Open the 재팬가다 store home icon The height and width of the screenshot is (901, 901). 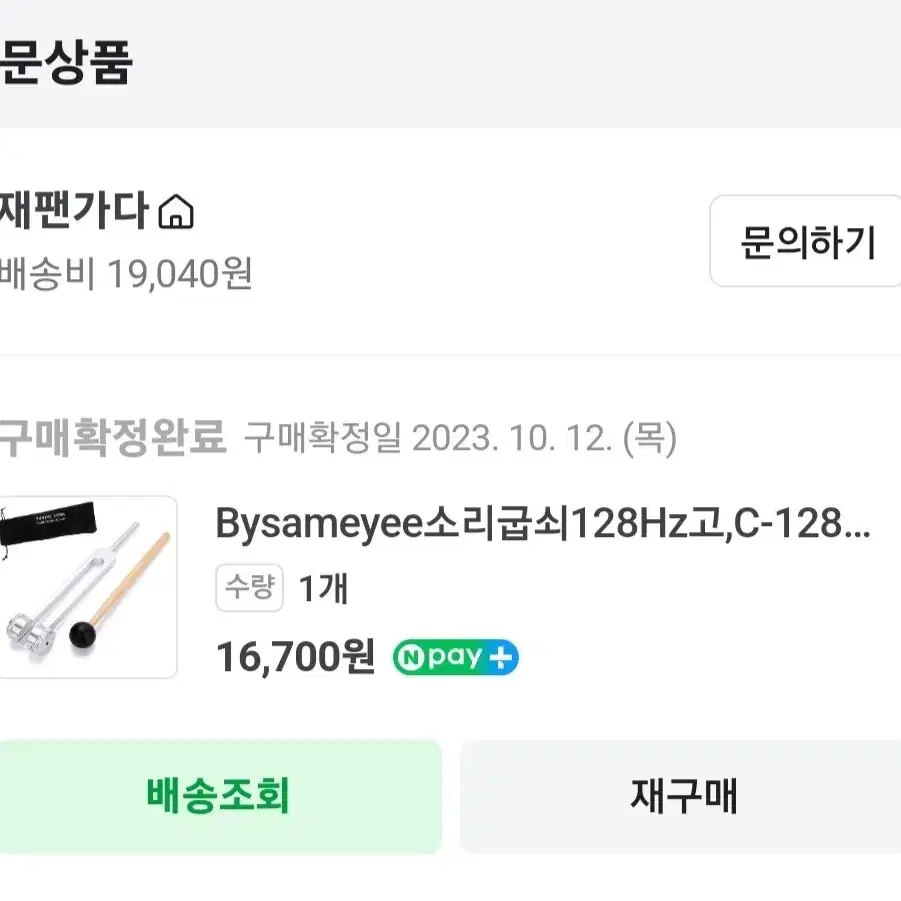(176, 211)
